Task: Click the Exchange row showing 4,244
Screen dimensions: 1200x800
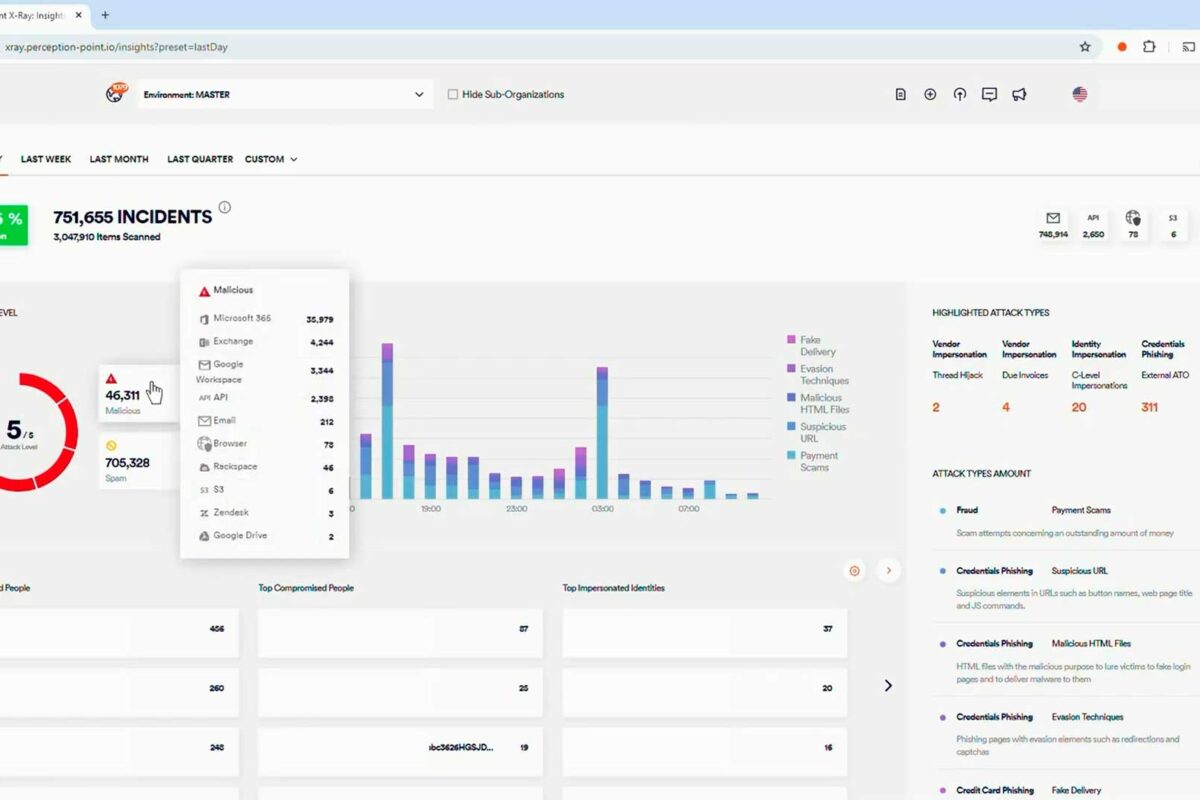Action: 265,342
